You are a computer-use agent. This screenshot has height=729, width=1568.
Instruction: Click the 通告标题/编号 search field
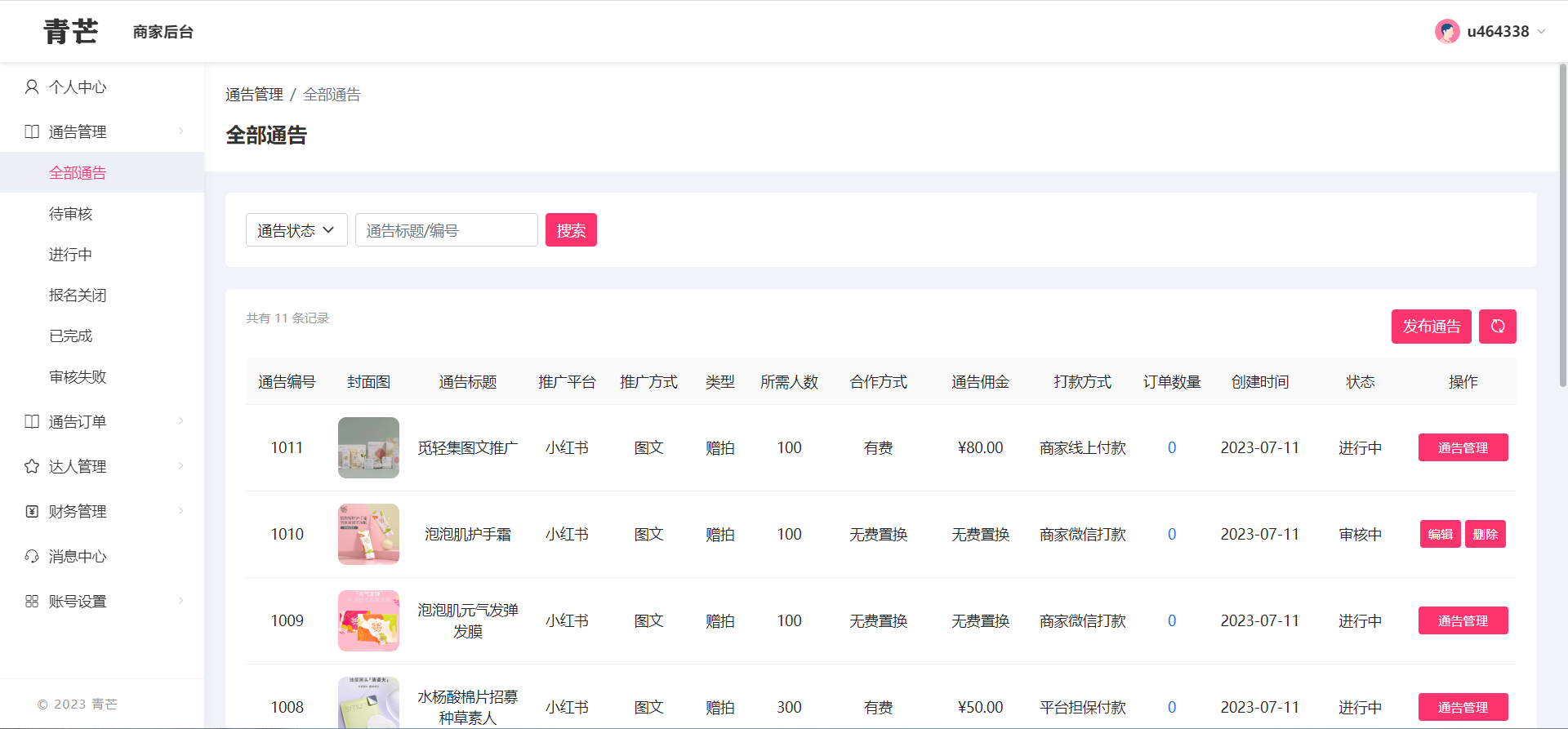coord(446,230)
